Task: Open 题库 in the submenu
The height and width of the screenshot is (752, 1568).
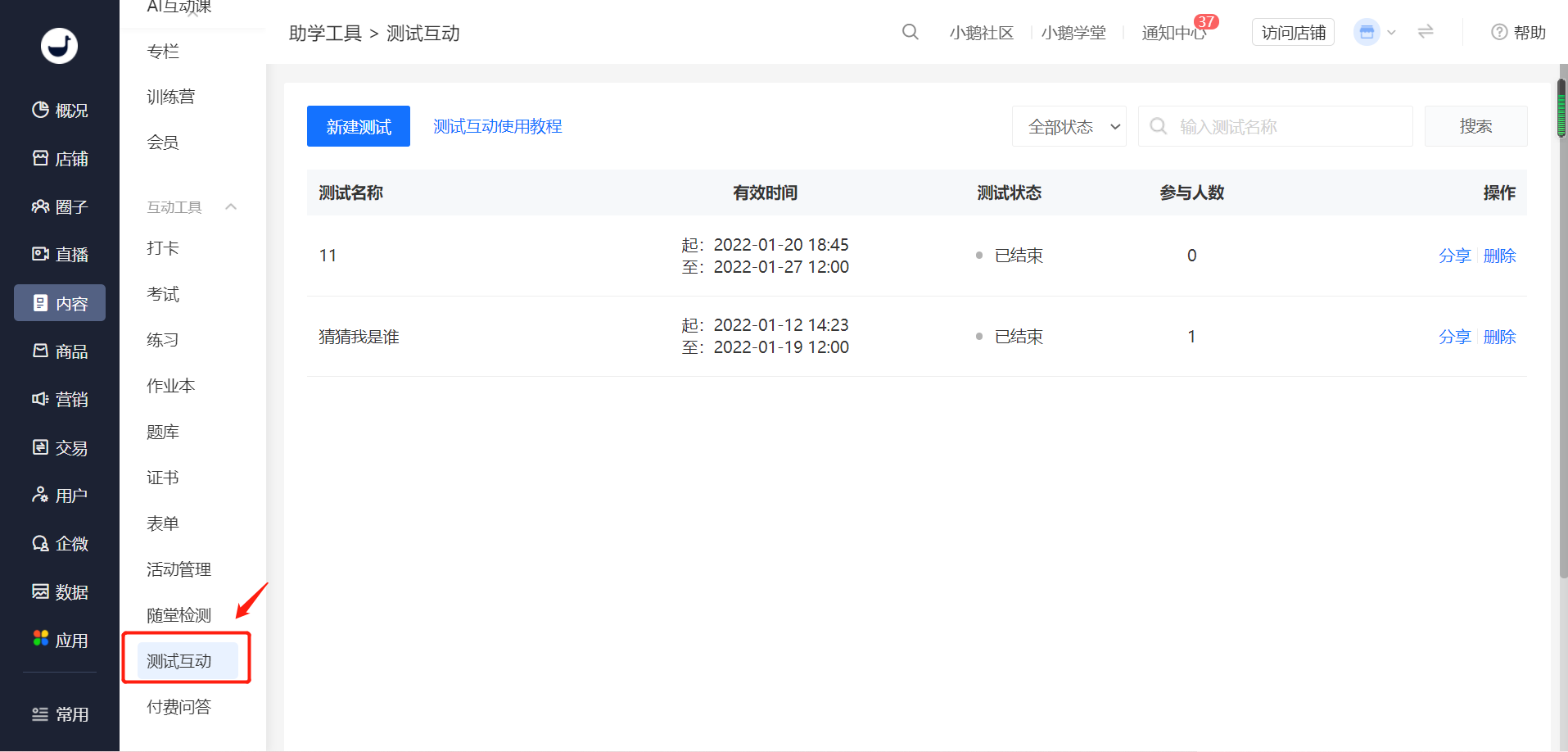Action: 163,432
